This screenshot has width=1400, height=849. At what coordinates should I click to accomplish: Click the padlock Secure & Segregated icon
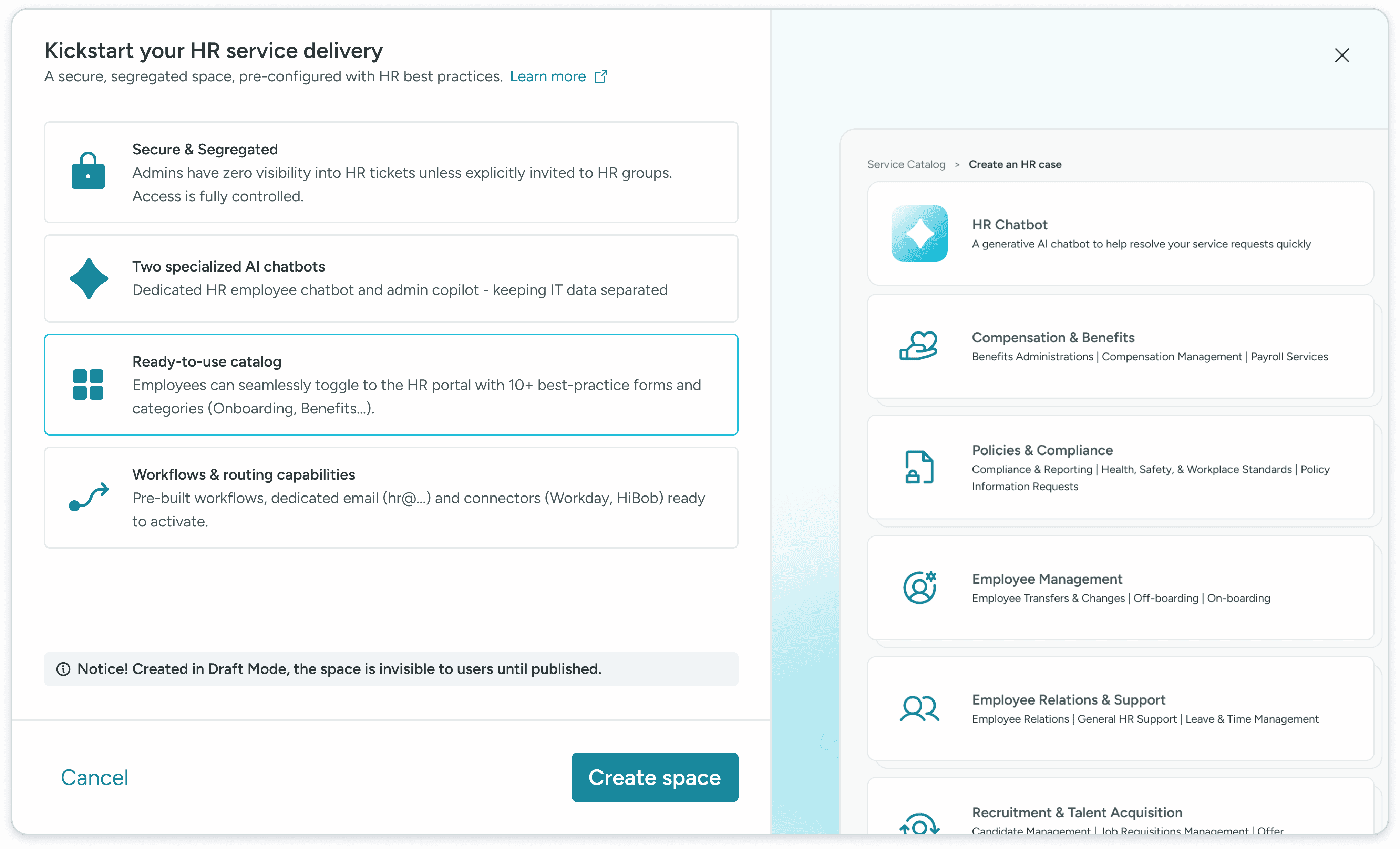click(x=88, y=171)
